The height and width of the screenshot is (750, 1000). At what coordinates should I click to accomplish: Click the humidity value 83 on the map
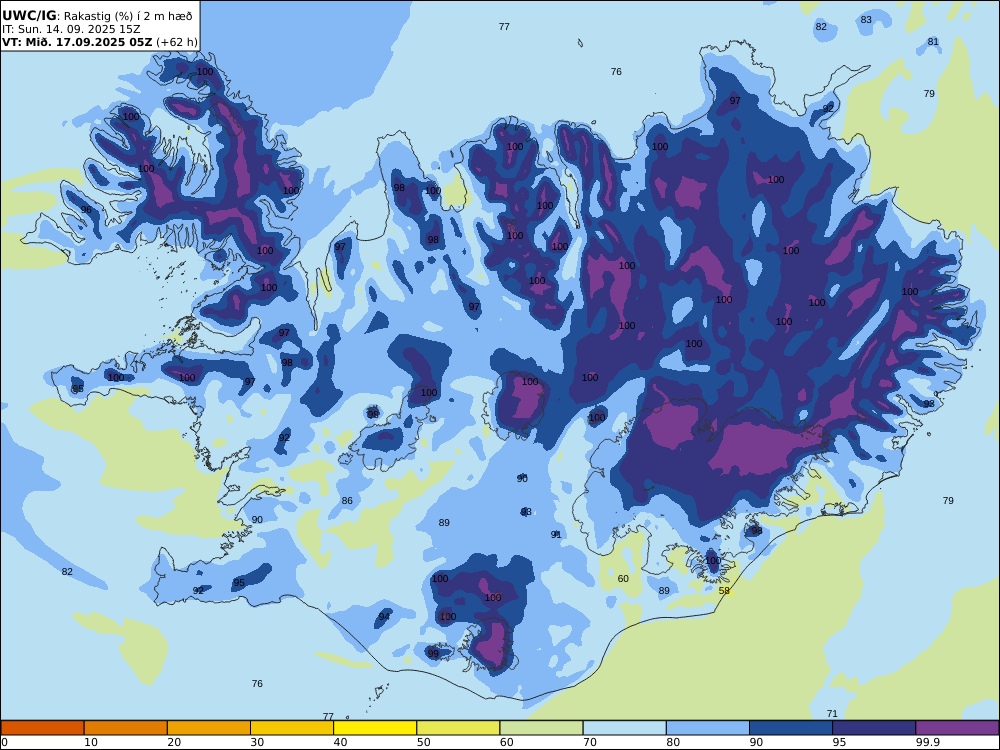866,20
